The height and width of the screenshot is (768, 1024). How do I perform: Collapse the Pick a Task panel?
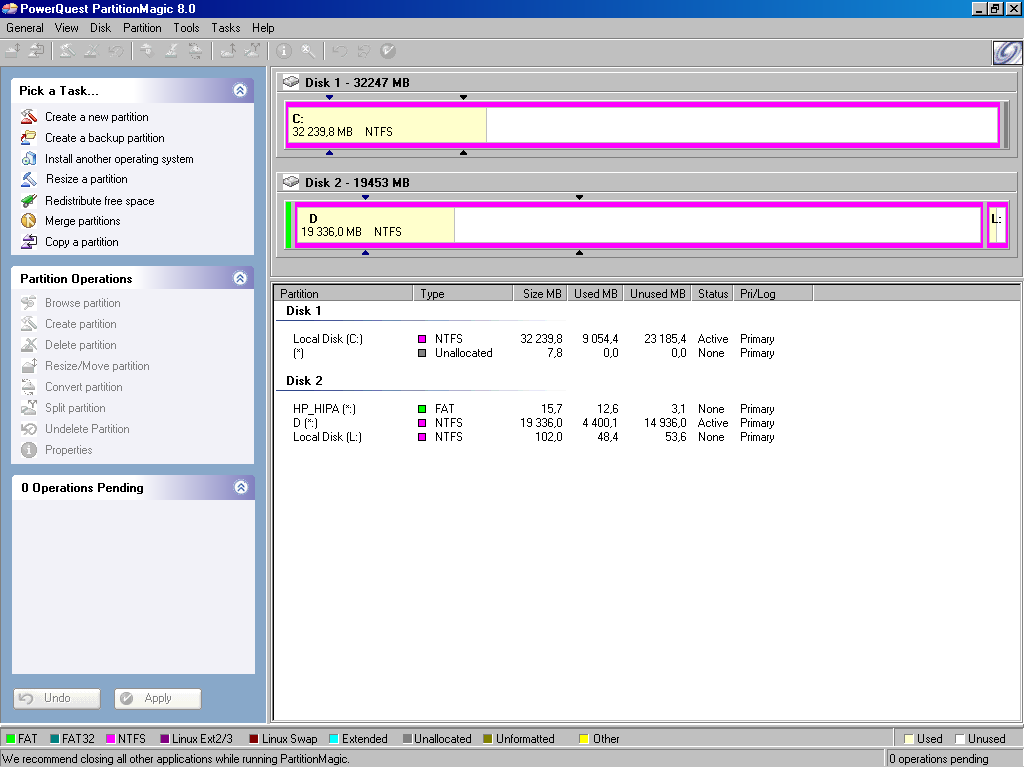point(240,90)
